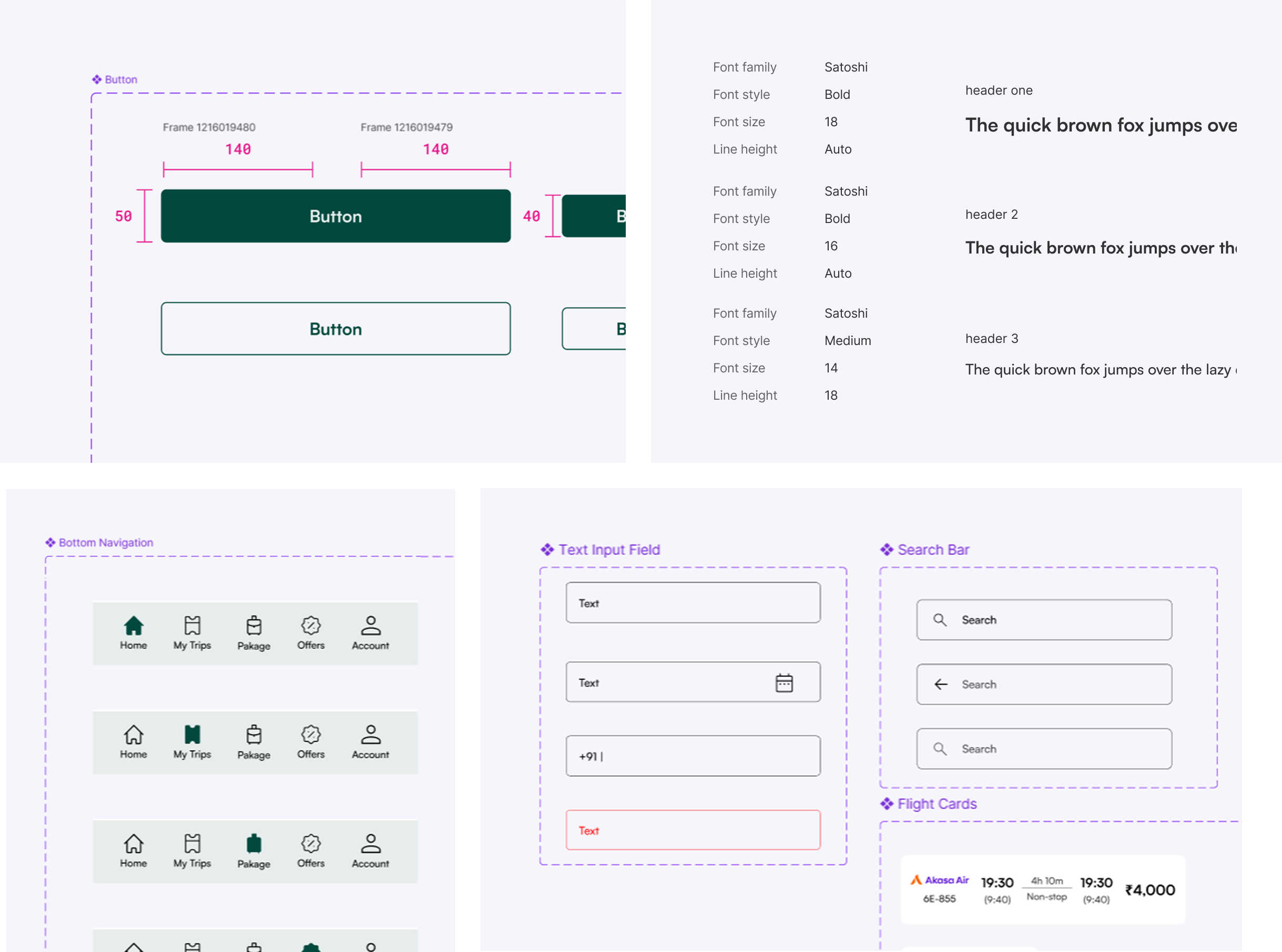This screenshot has width=1282, height=952.
Task: Expand the Flight Cards component section
Action: [929, 803]
